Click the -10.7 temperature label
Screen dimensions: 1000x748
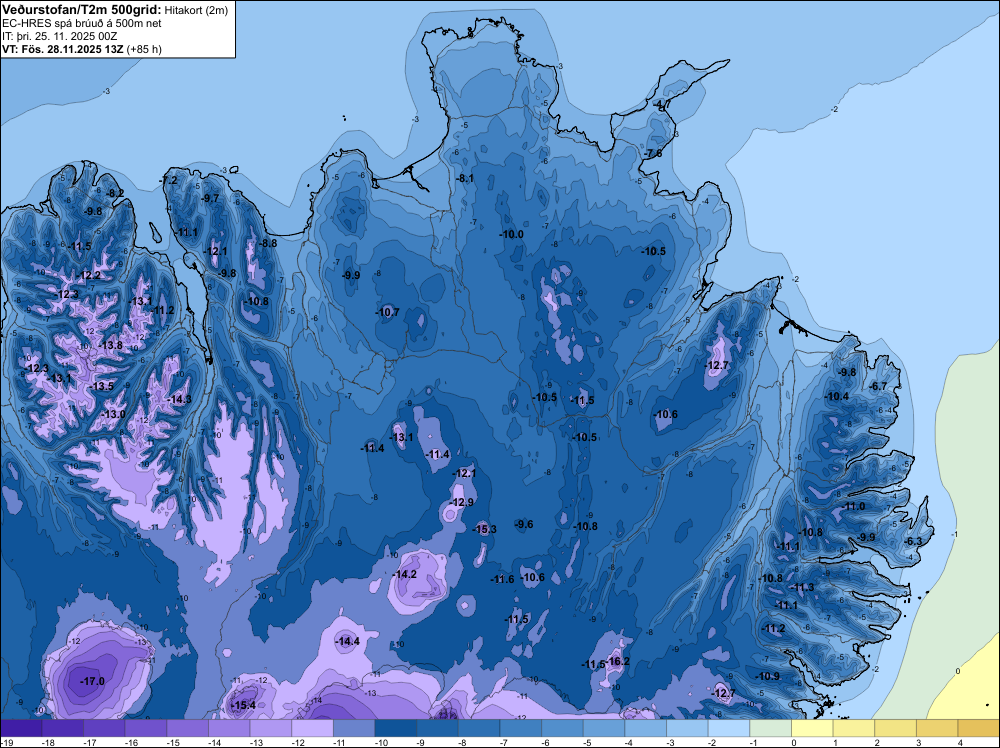pos(387,312)
